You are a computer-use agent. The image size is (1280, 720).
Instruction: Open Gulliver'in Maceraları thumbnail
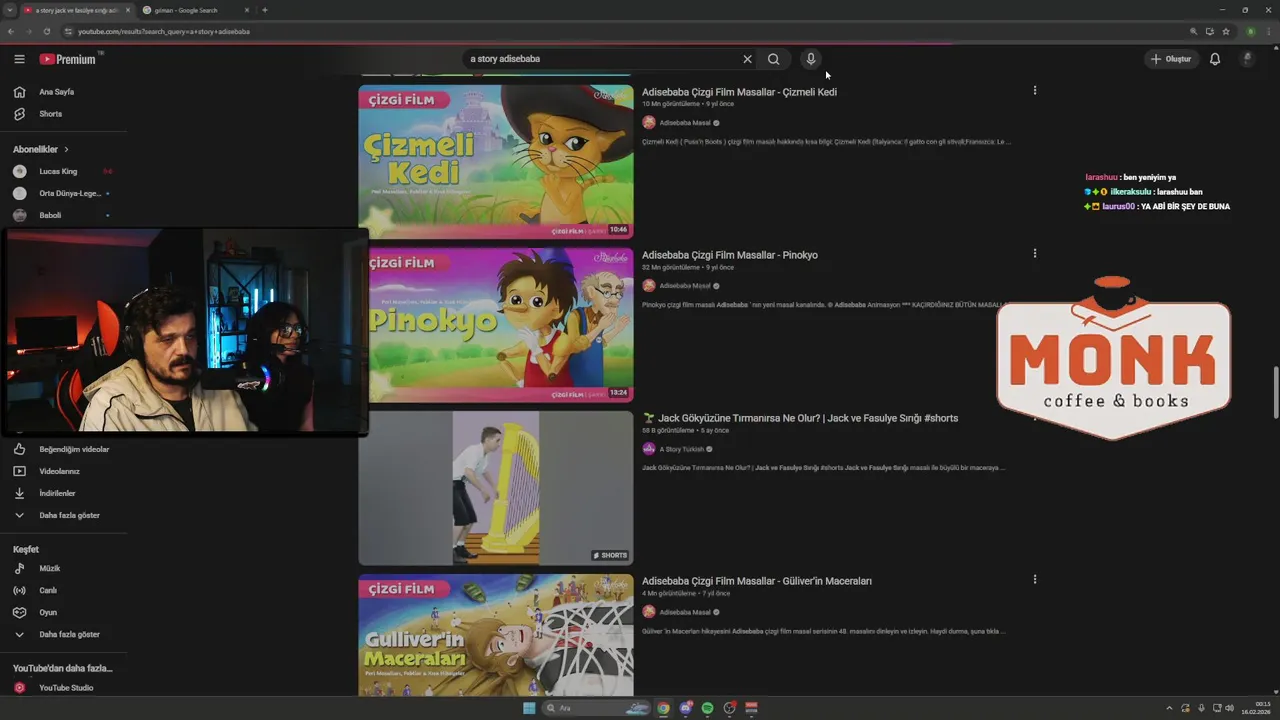496,635
